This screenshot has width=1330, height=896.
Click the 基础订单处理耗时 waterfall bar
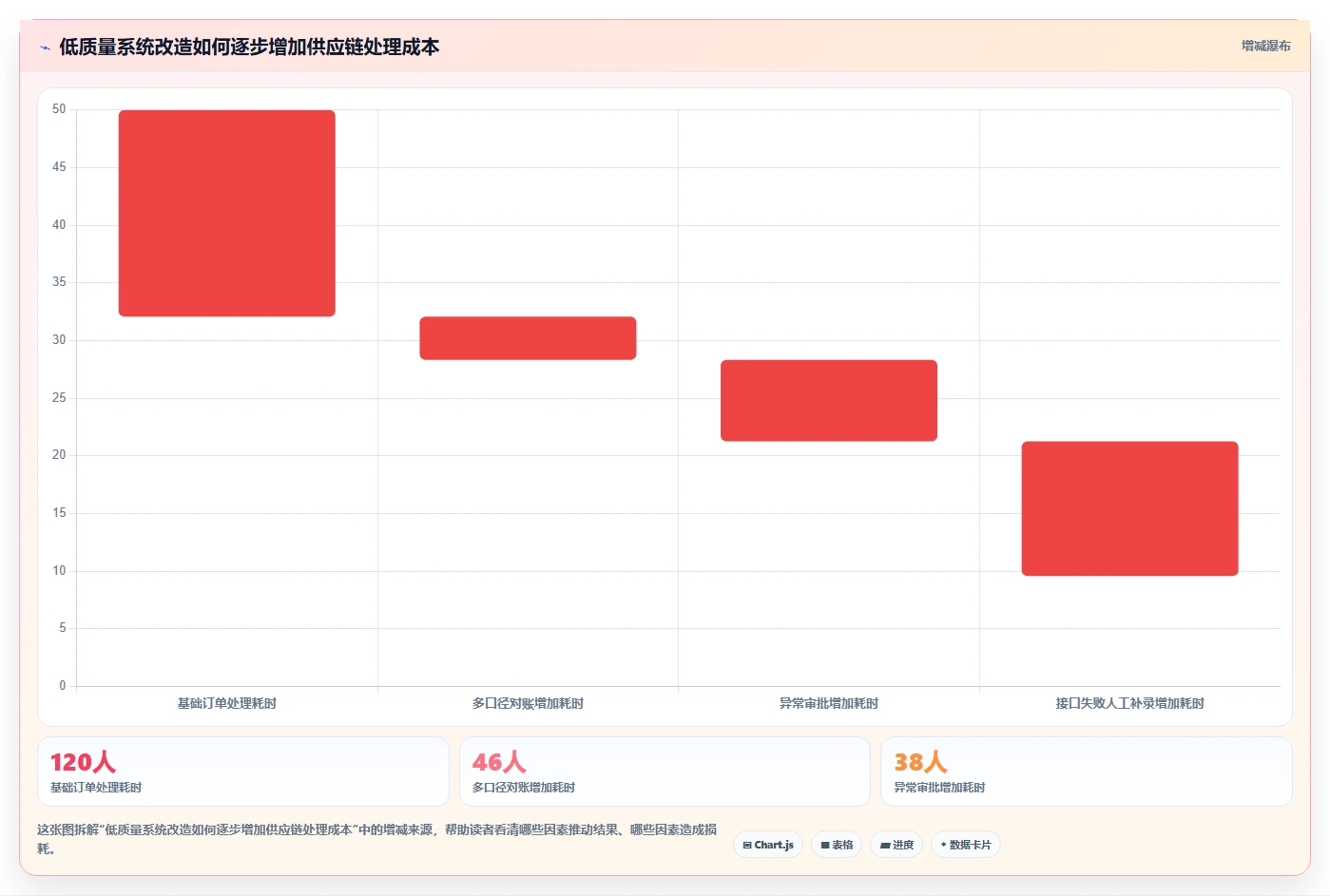click(x=227, y=213)
